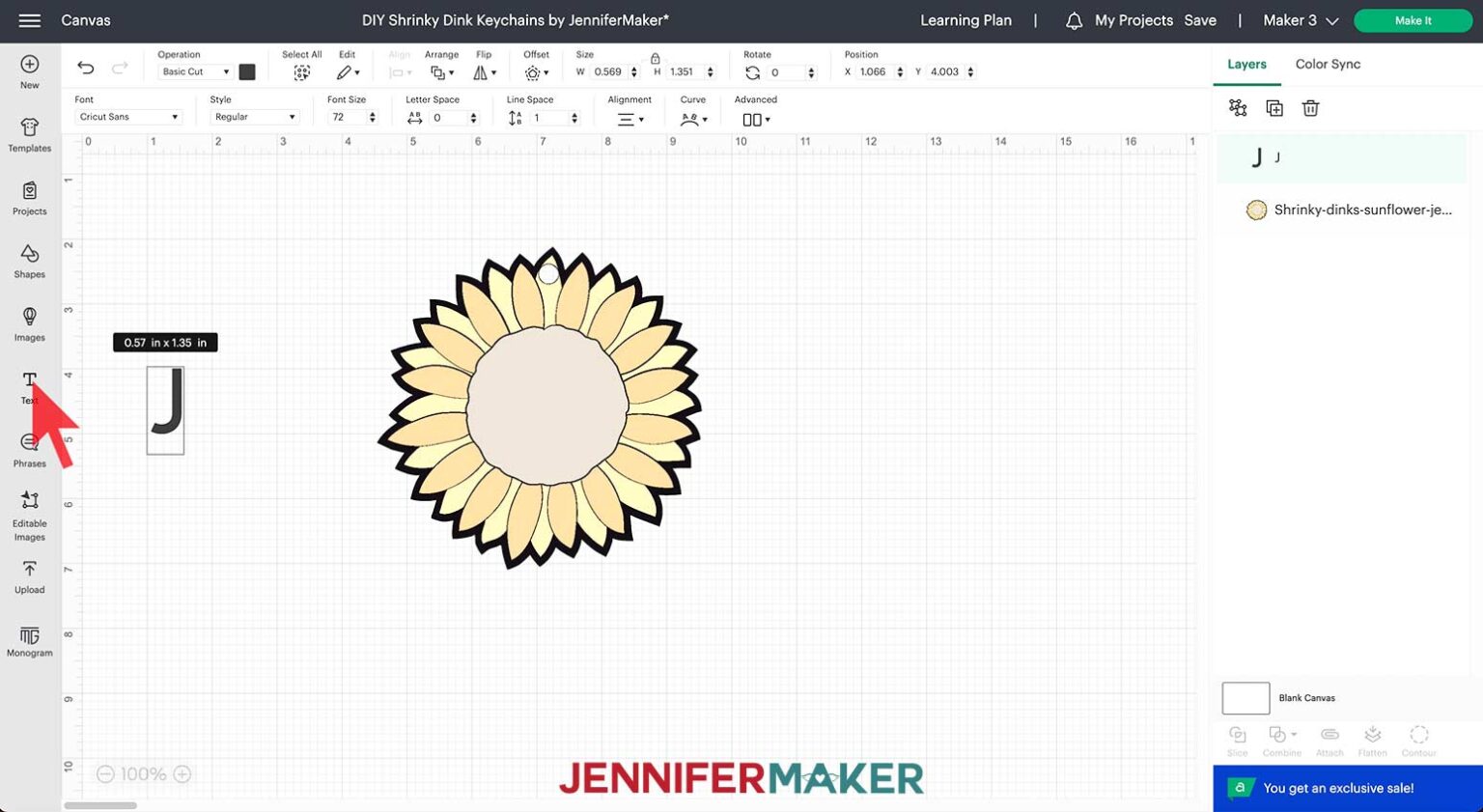Open the Templates panel
The width and height of the screenshot is (1483, 812).
click(x=30, y=135)
